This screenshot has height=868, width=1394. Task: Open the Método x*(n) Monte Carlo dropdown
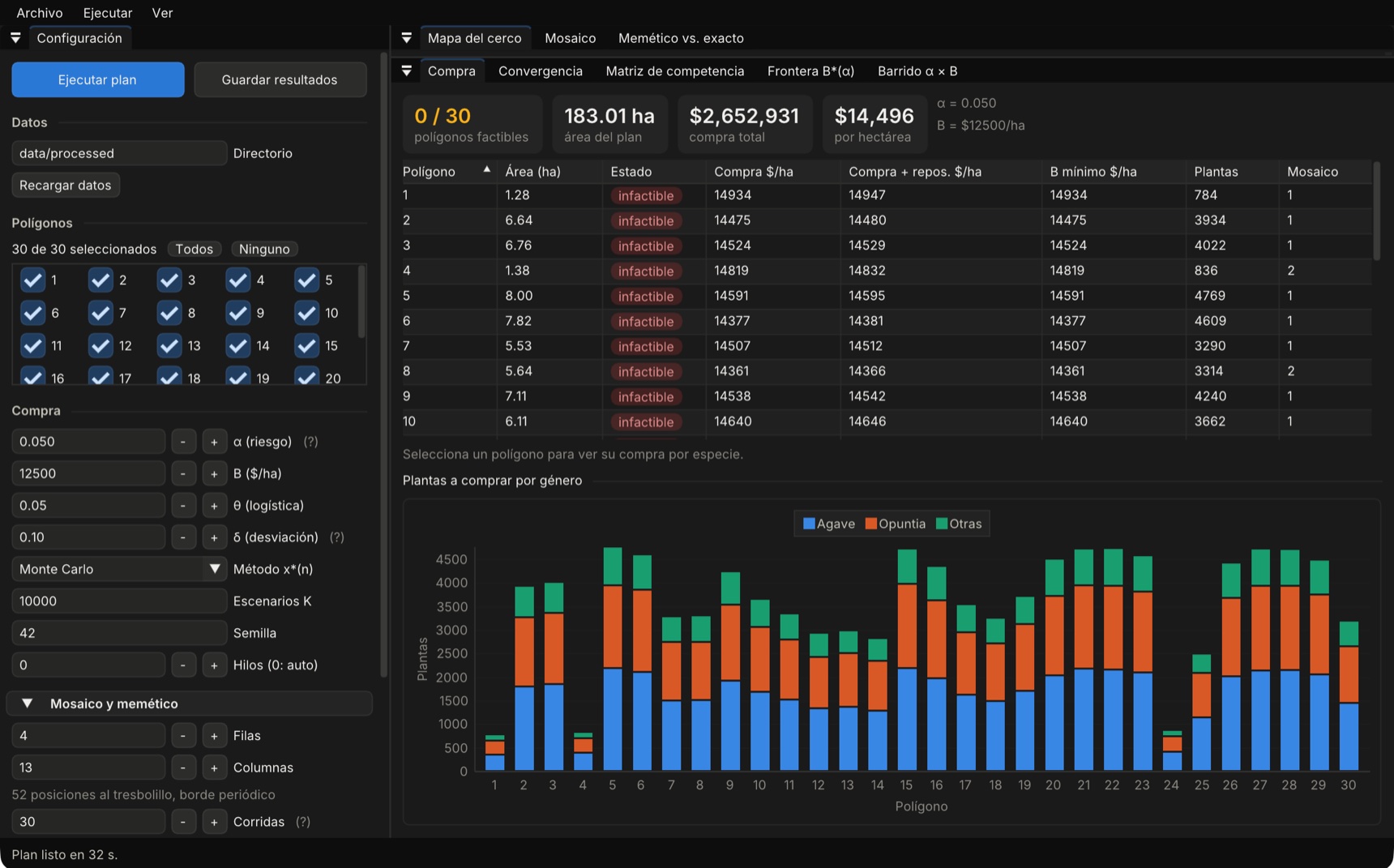(119, 569)
